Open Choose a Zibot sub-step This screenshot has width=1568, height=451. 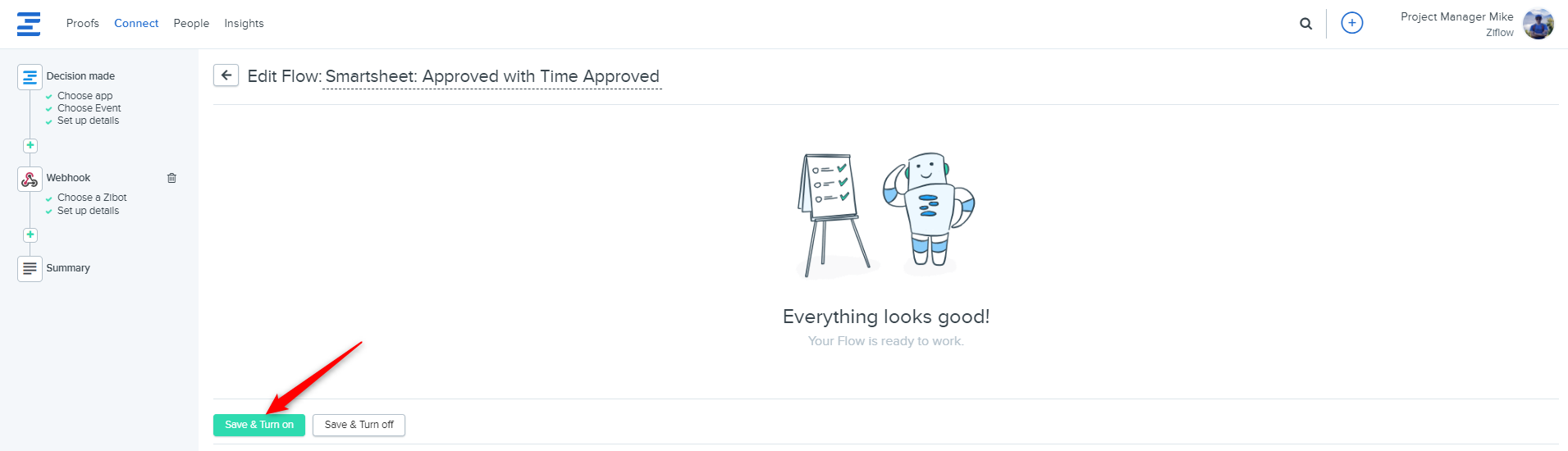click(x=92, y=198)
